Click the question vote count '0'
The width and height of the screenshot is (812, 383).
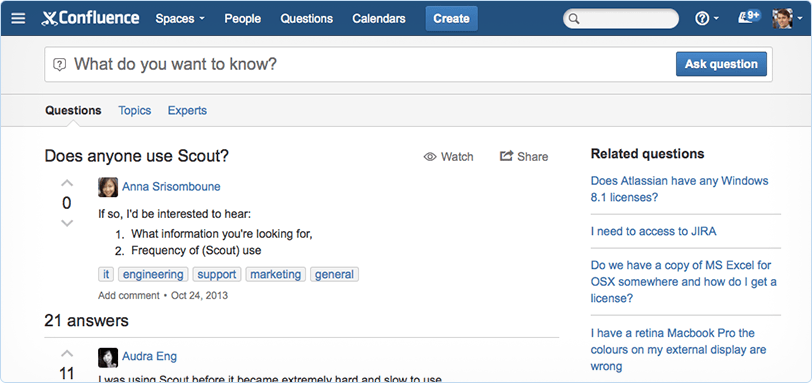click(67, 203)
